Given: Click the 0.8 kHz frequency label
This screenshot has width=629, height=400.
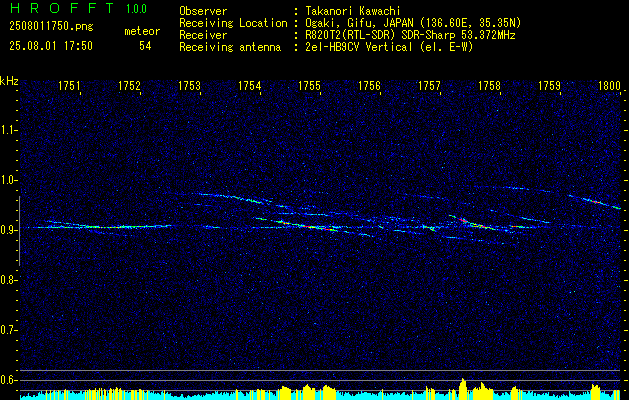Looking at the screenshot, I should click(8, 280).
